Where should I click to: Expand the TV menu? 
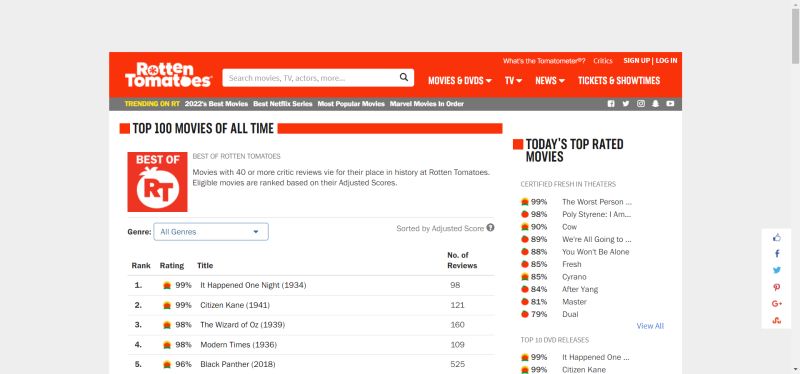(x=513, y=81)
